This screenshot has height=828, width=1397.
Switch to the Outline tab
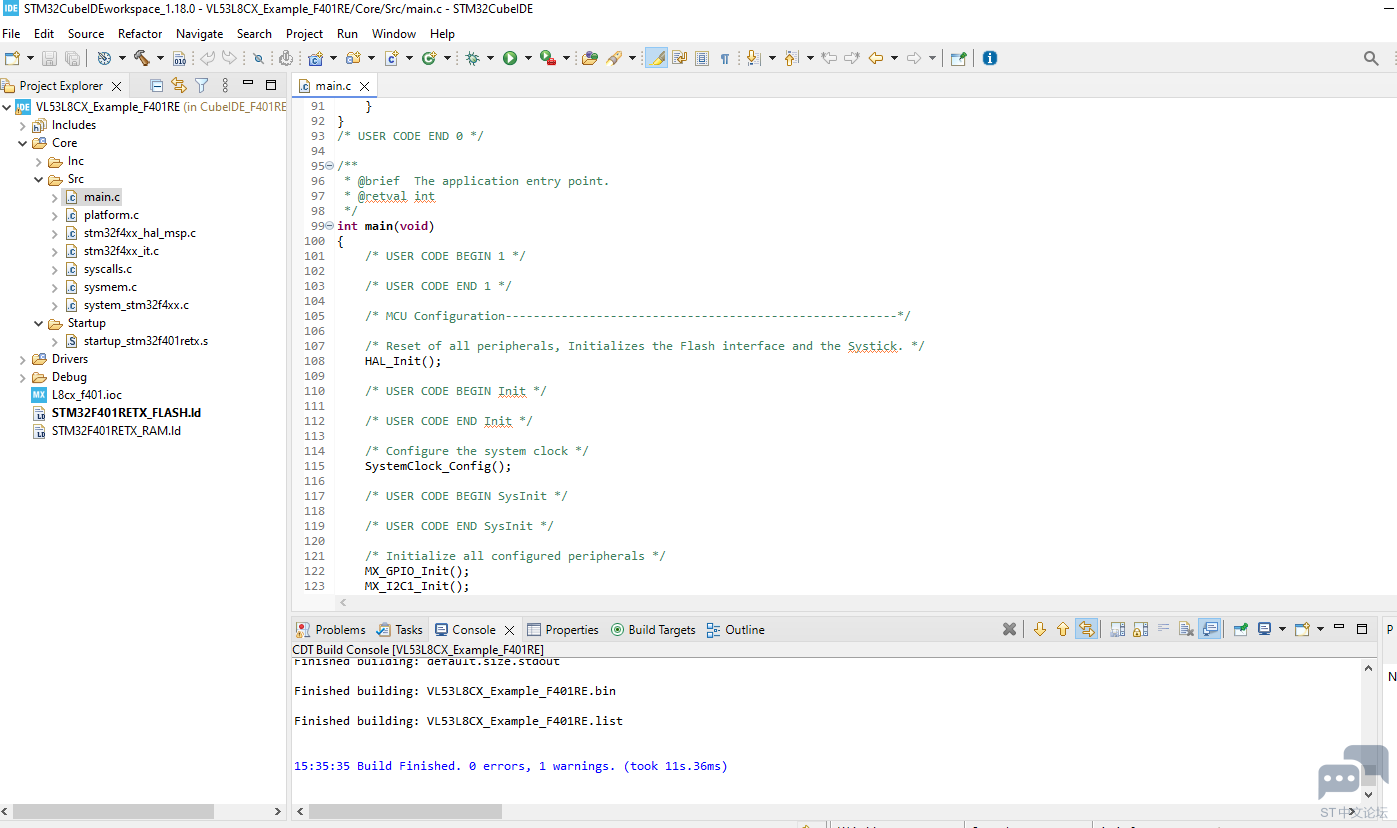(735, 629)
